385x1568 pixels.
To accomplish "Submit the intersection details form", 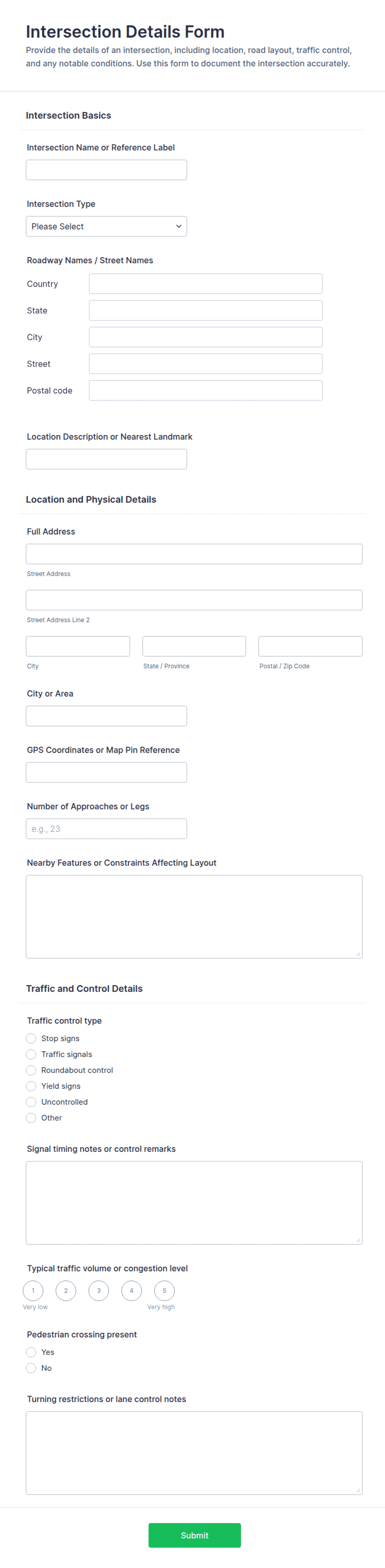I will pyautogui.click(x=194, y=1535).
